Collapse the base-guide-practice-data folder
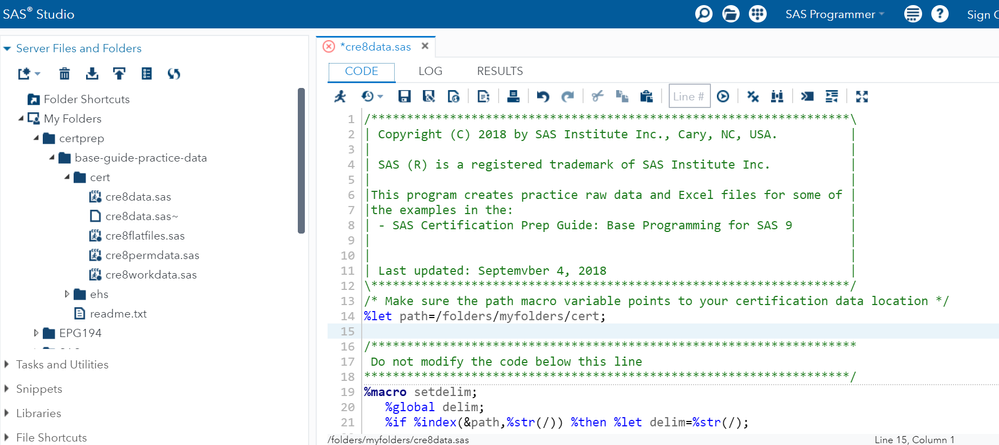This screenshot has width=999, height=445. (x=52, y=158)
